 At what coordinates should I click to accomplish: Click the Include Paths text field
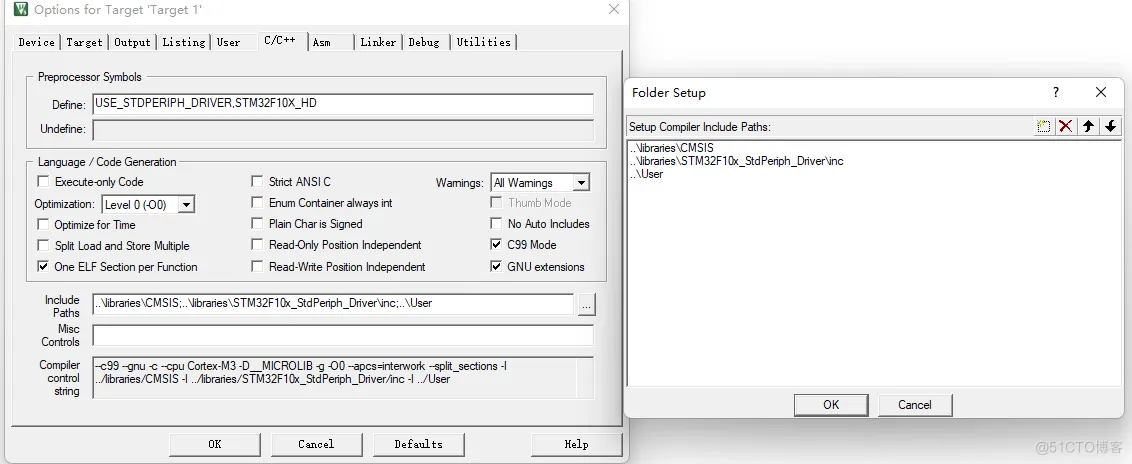(x=333, y=305)
